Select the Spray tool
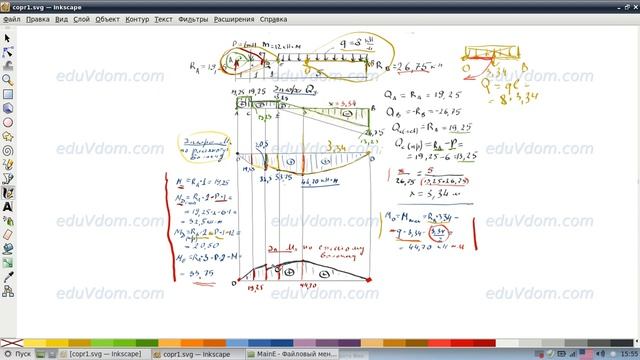 click(x=7, y=221)
